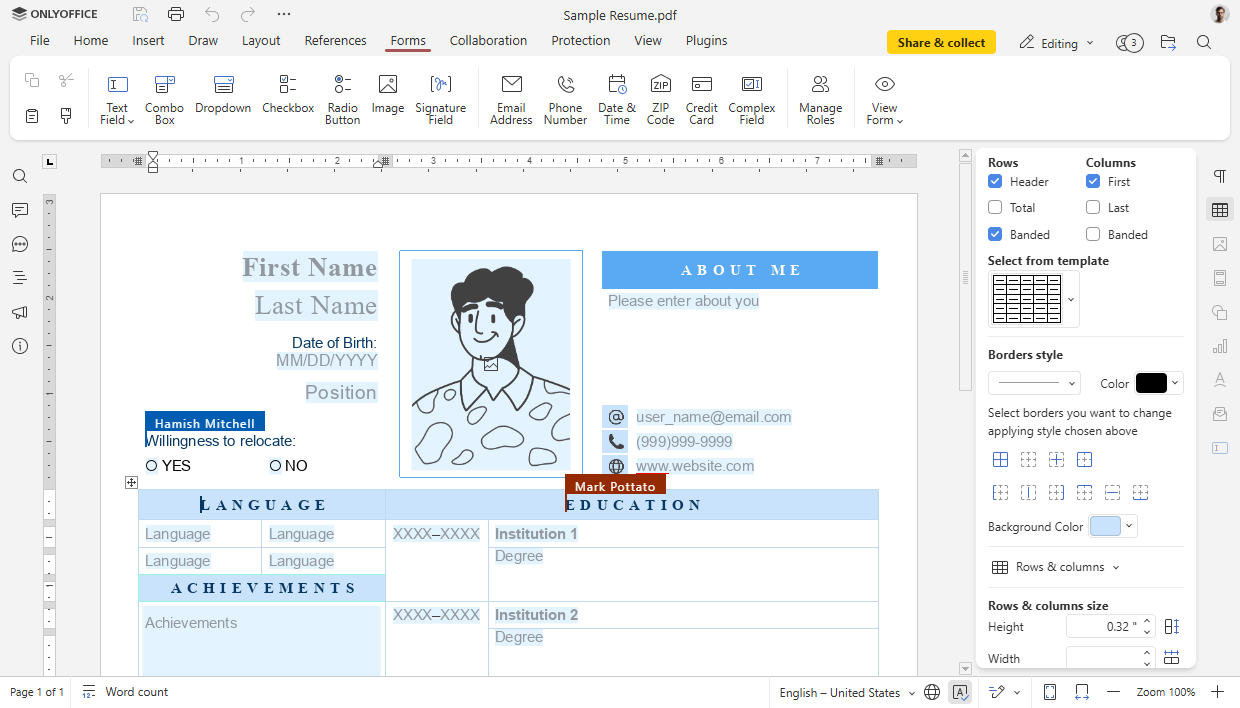Open Table settings in the right sidebar
This screenshot has height=708, width=1240.
(1220, 210)
